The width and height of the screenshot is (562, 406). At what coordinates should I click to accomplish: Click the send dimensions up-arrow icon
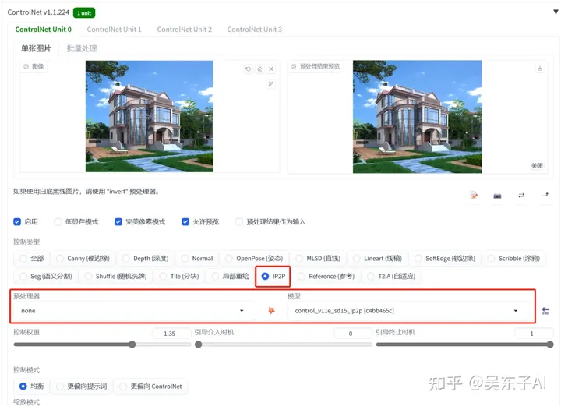(x=546, y=195)
